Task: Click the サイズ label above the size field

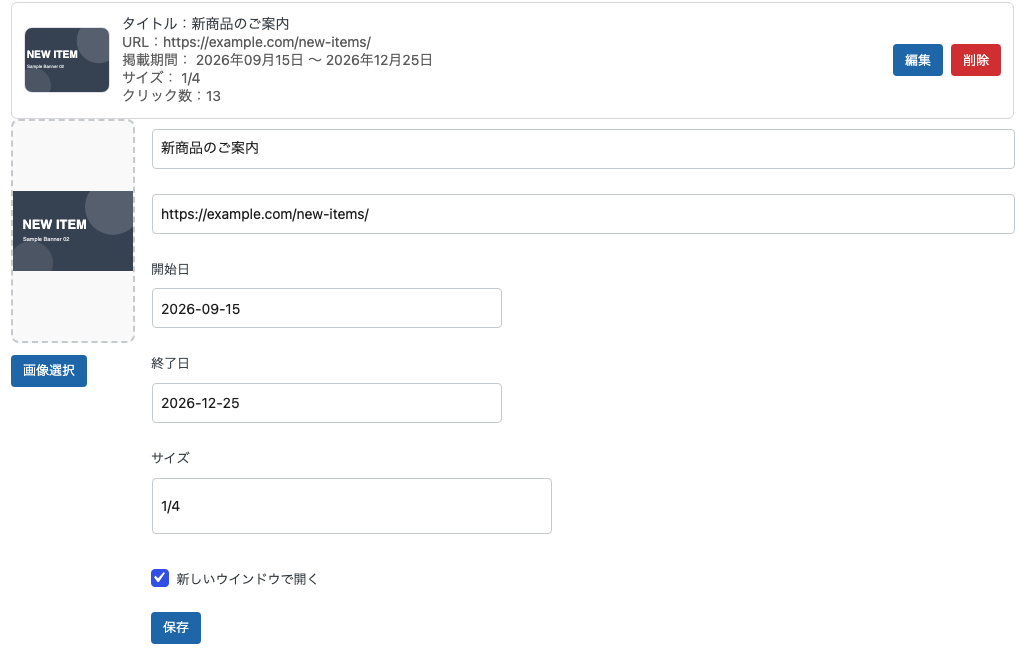Action: pos(170,457)
